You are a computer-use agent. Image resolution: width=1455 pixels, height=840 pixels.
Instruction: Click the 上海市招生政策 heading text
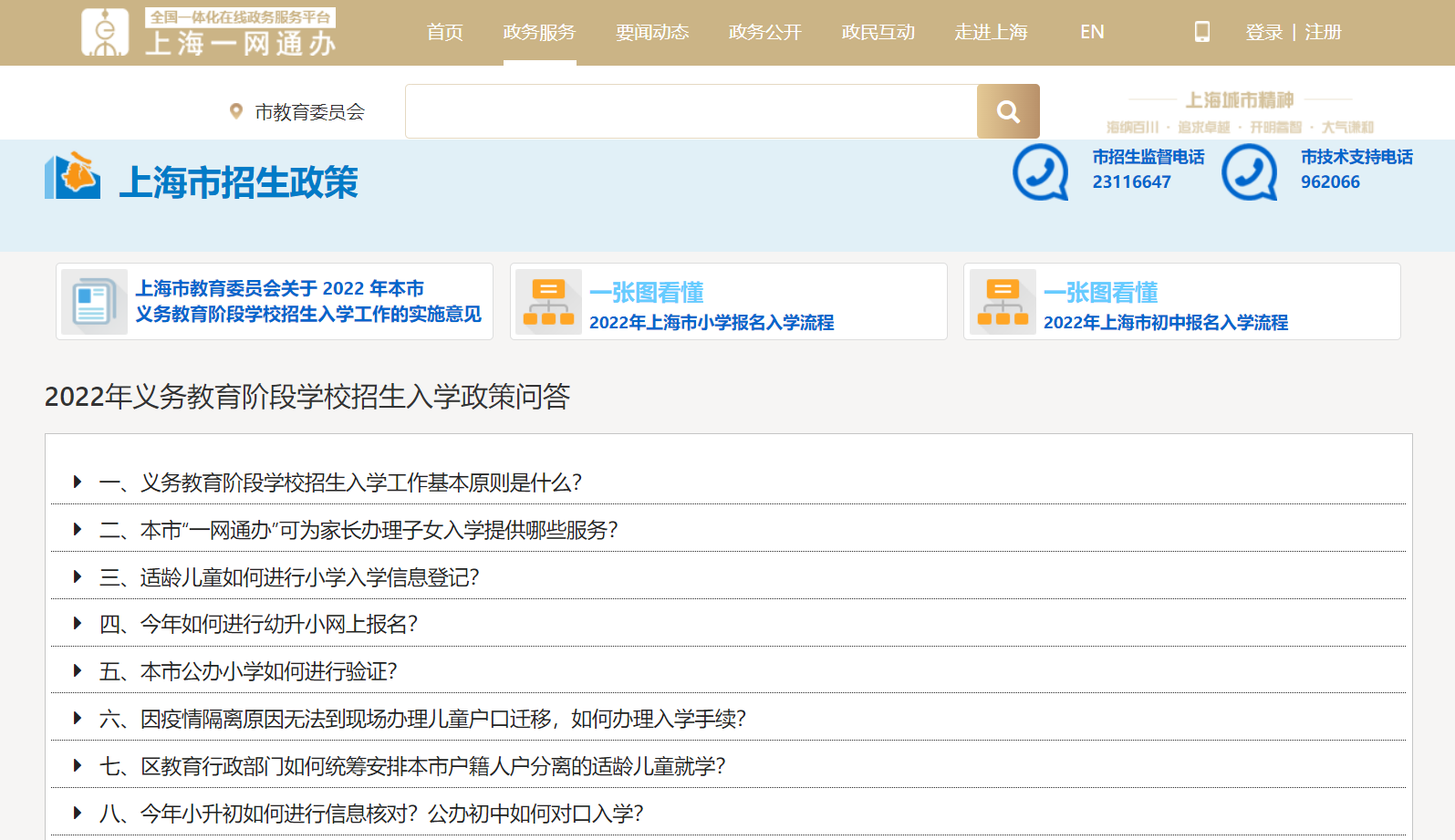point(239,182)
